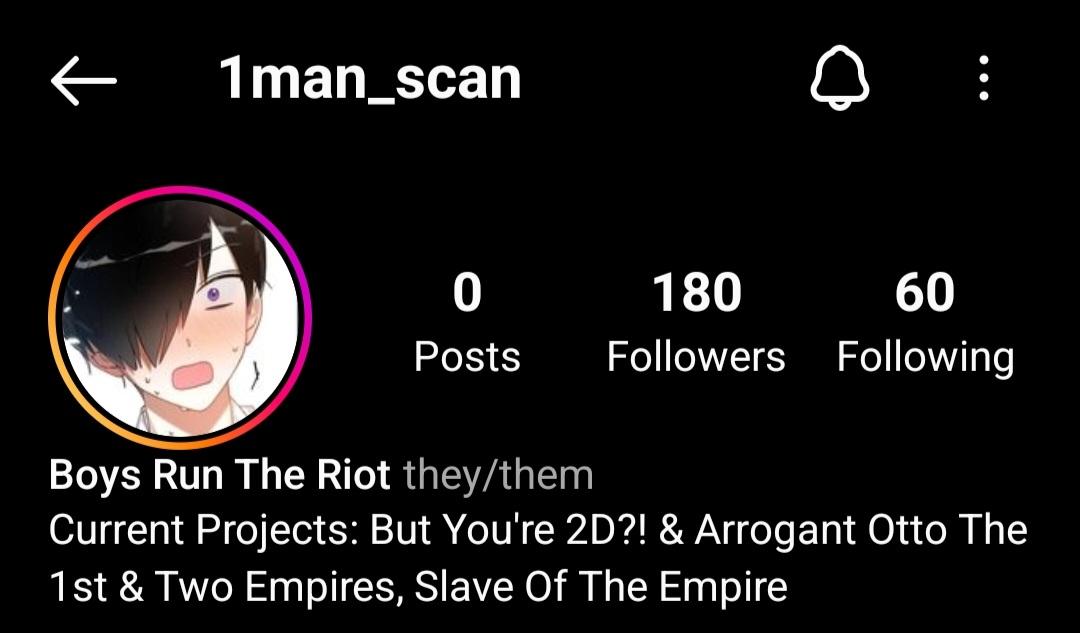The width and height of the screenshot is (1080, 633).
Task: Tap the they/them pronouns text
Action: (x=498, y=475)
